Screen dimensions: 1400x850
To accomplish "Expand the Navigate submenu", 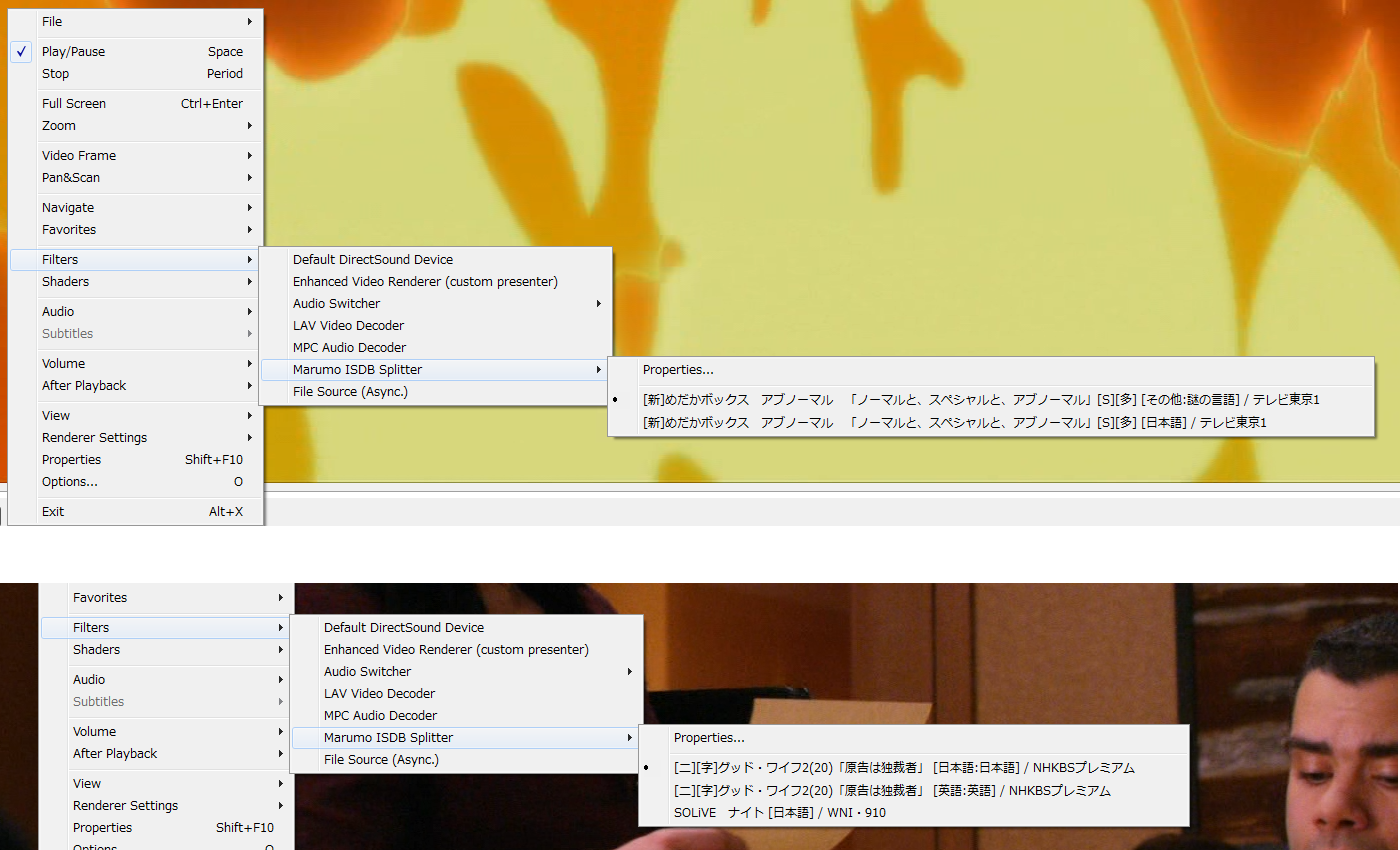I will pos(68,208).
